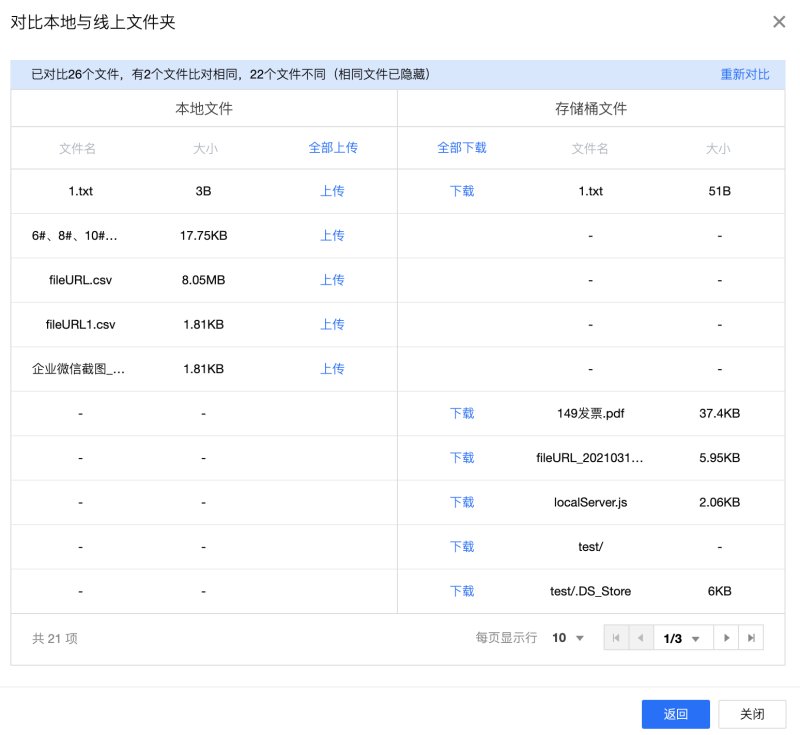The height and width of the screenshot is (735, 800).
Task: Download 149发票.pdf from the bucket
Action: pos(462,413)
